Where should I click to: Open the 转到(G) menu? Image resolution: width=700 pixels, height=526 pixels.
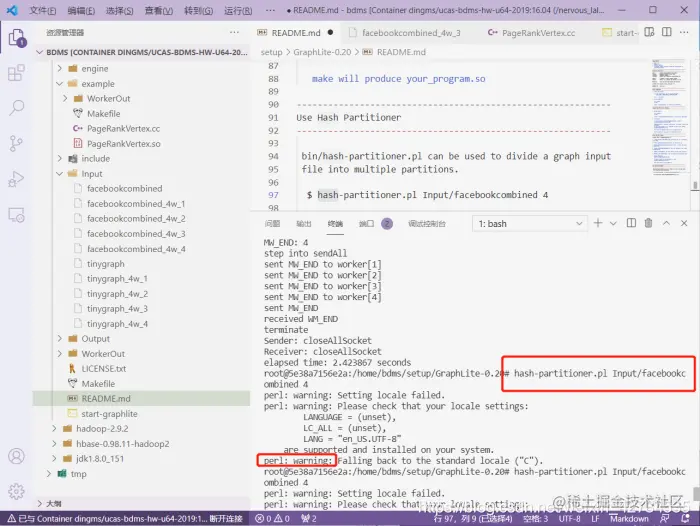199,10
